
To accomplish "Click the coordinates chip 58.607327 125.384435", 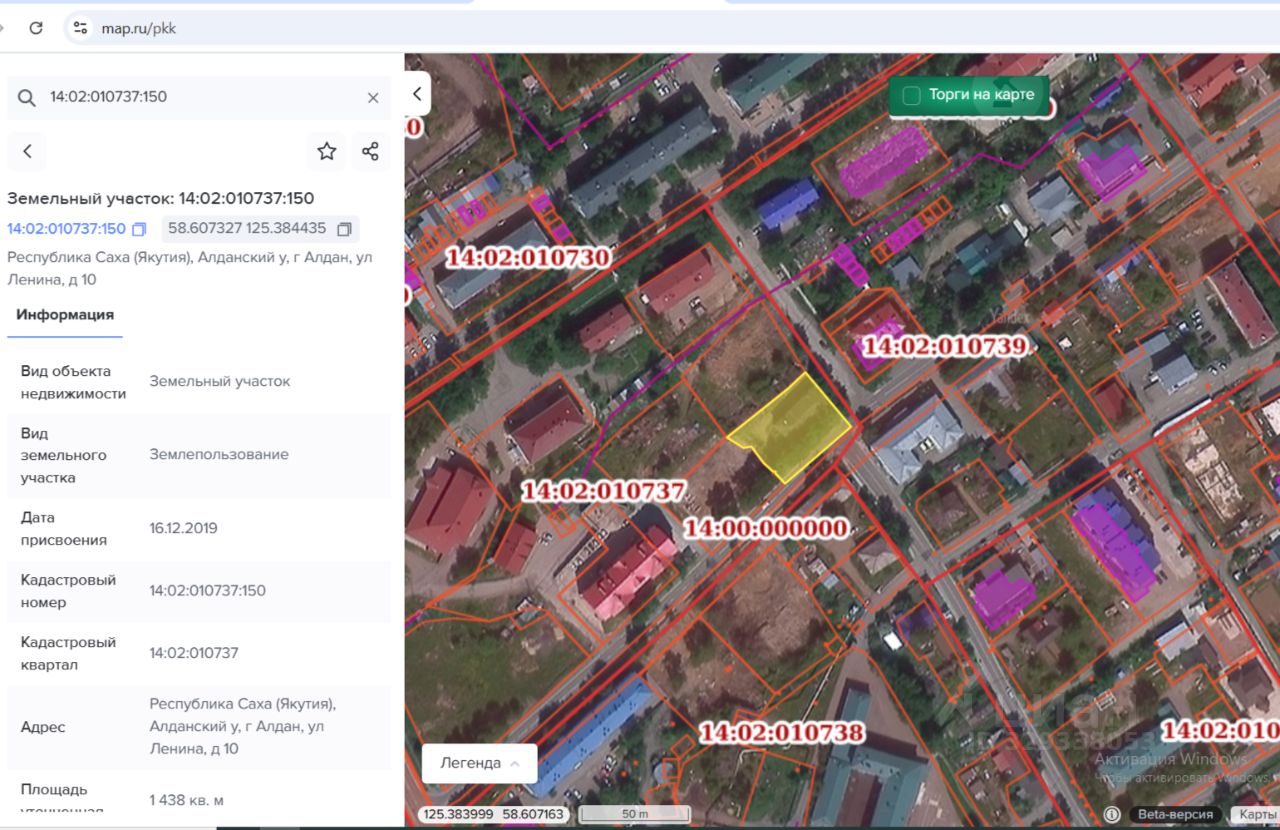I will click(x=260, y=229).
